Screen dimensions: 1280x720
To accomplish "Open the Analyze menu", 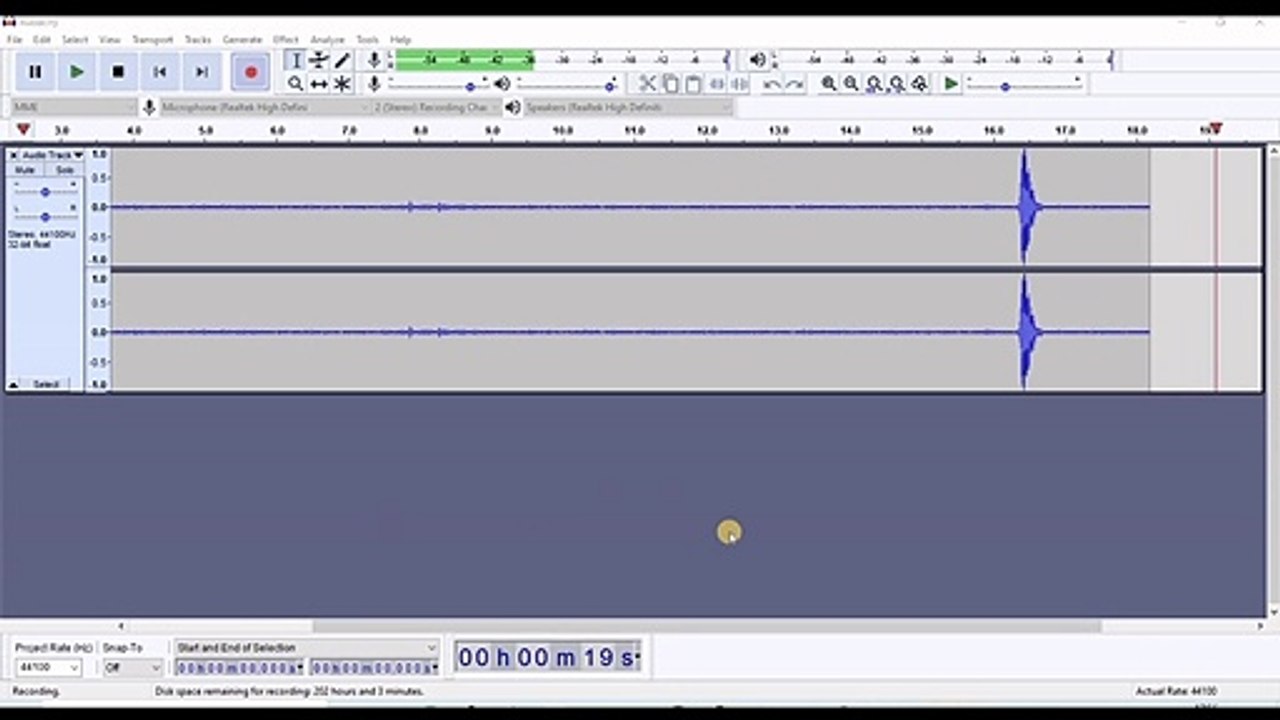I will tap(327, 39).
